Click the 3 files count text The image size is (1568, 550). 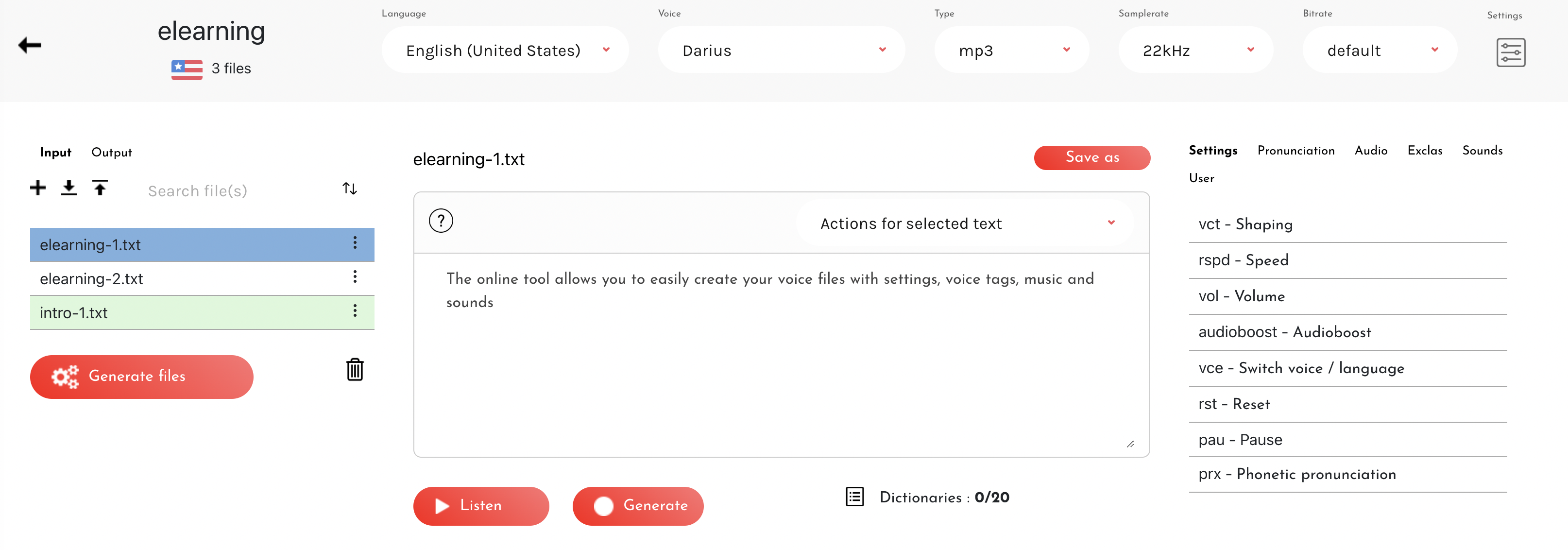point(231,69)
